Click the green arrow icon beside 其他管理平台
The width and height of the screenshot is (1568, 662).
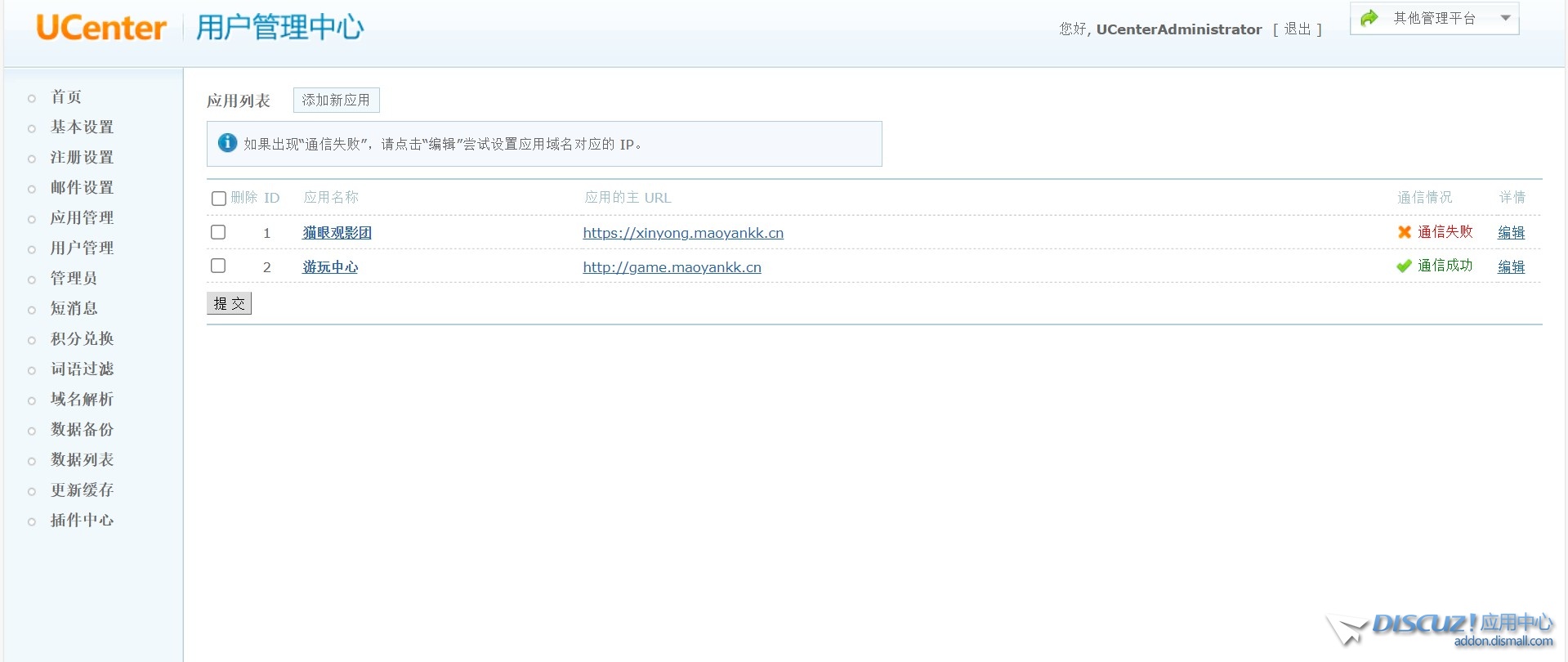click(1369, 18)
